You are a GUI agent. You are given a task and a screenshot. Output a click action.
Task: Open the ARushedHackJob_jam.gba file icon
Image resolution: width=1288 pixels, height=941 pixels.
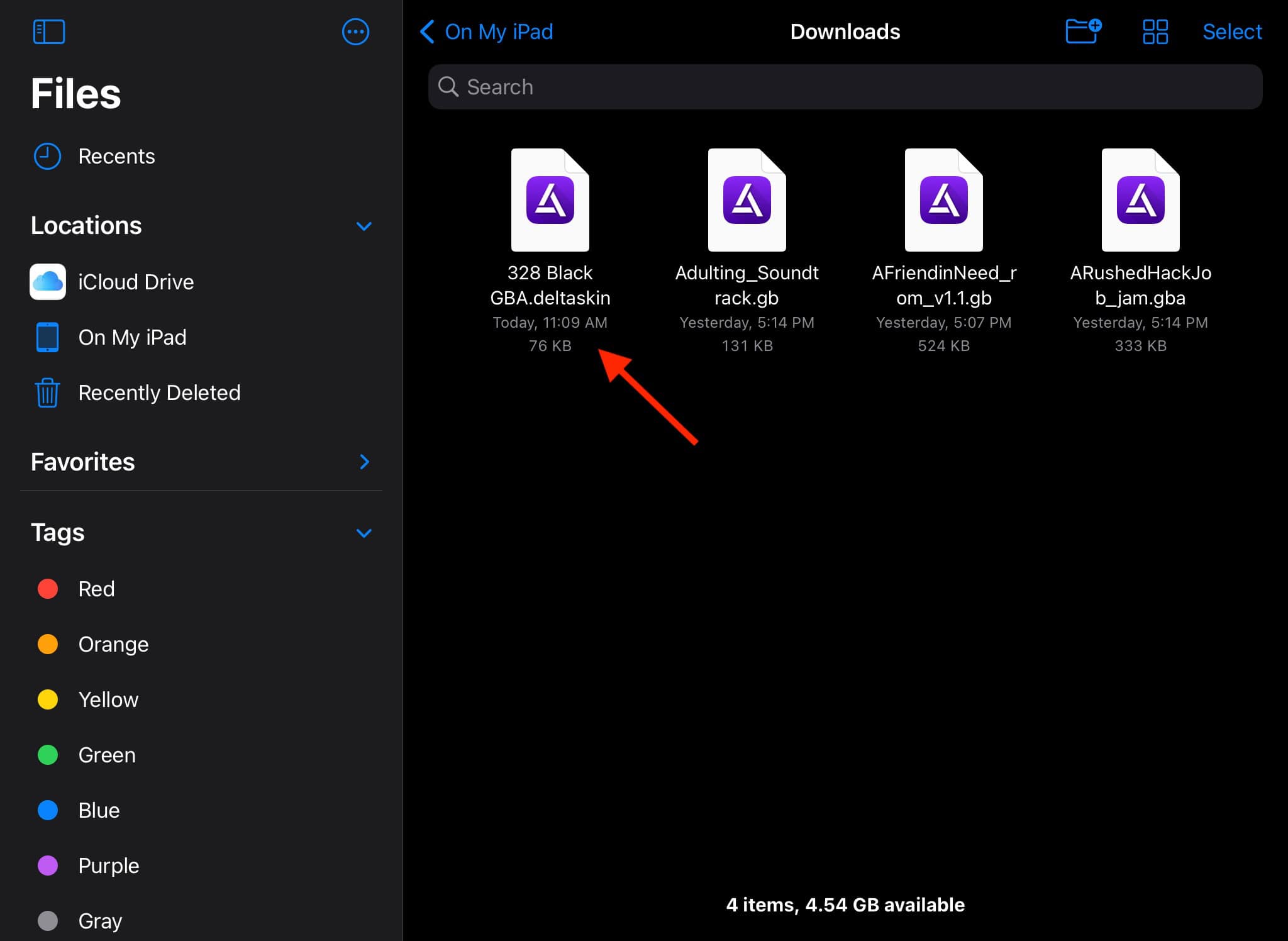pos(1140,201)
